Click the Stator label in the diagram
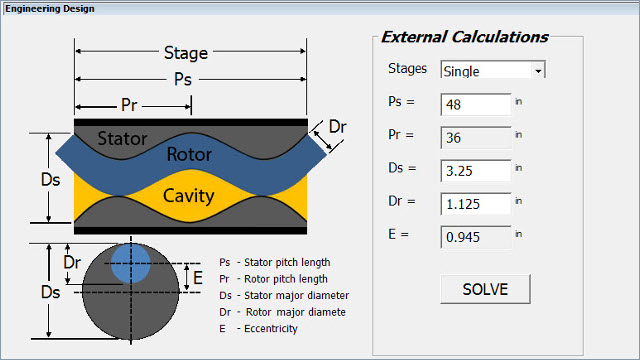 tap(122, 139)
